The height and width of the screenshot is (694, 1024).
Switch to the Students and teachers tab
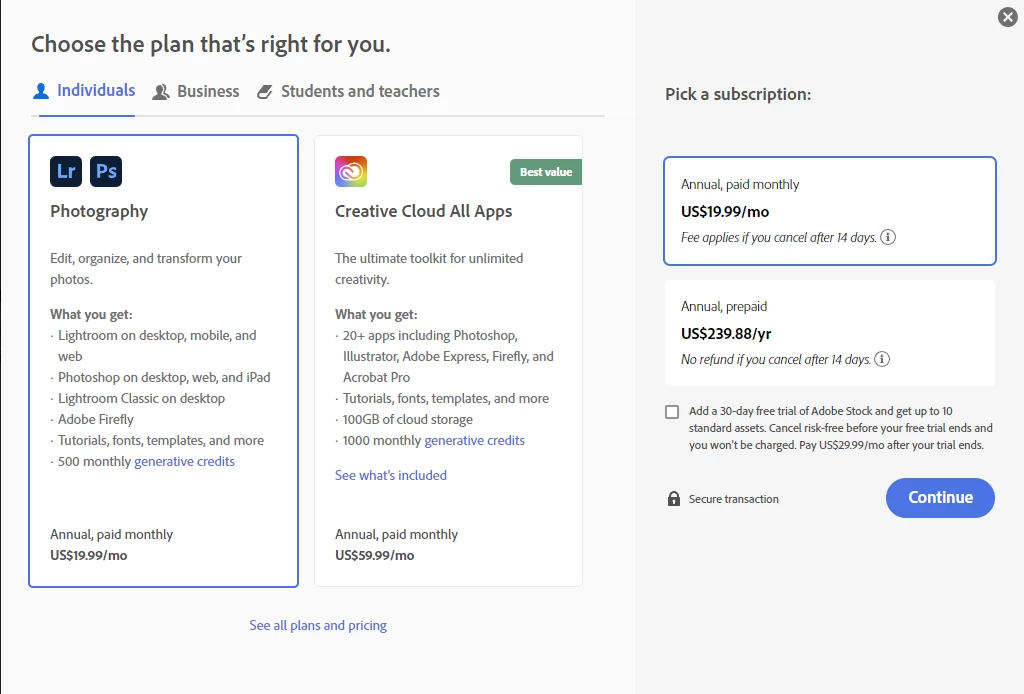coord(348,91)
